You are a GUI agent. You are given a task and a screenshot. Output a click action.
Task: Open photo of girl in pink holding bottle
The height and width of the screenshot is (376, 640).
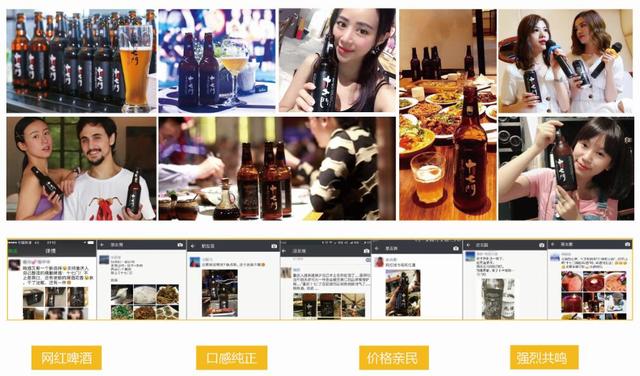pyautogui.click(x=566, y=169)
